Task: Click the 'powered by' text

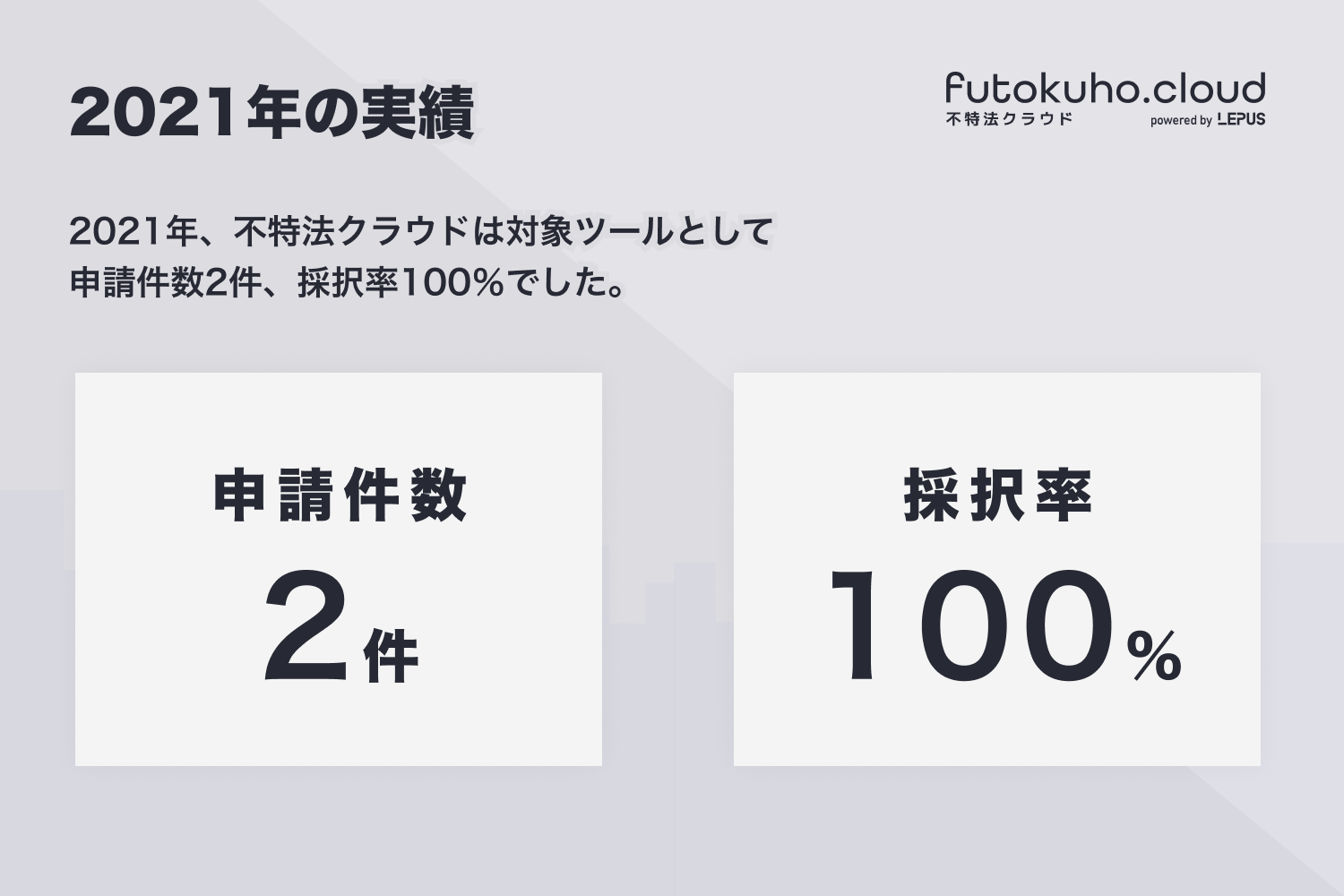Action: coord(1181,121)
